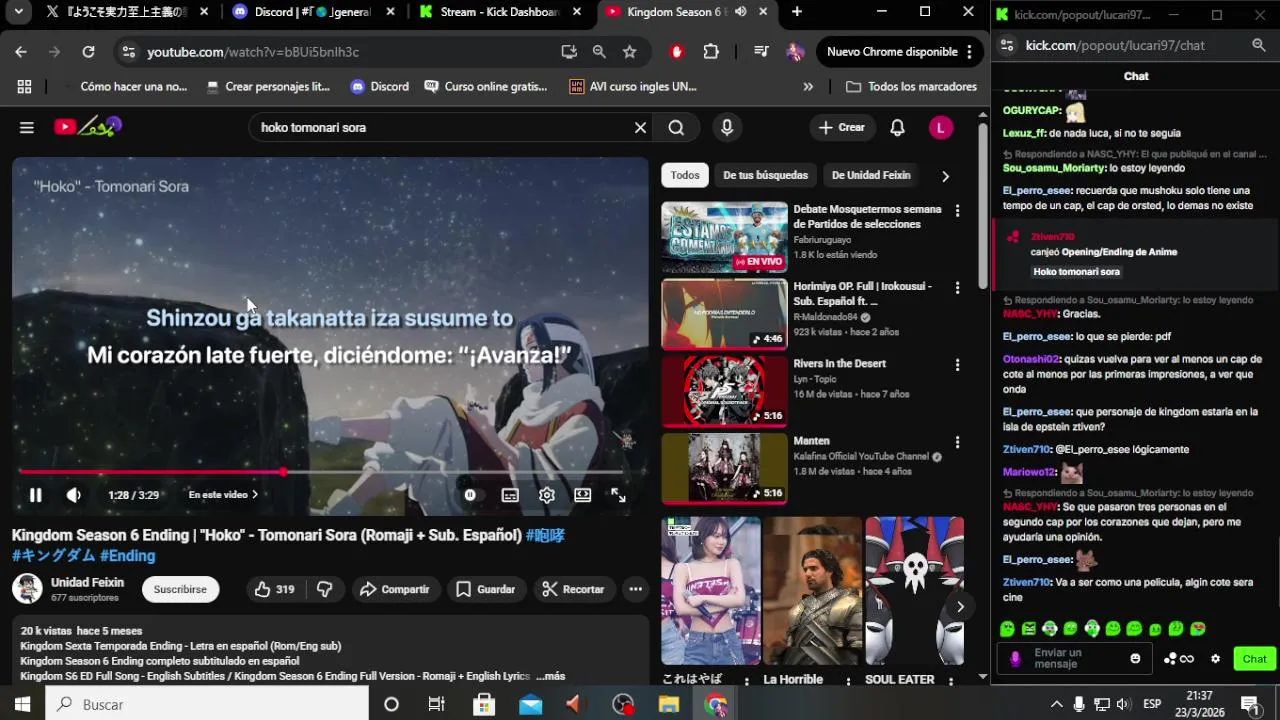
Task: Click the Compartir share button
Action: (x=395, y=589)
